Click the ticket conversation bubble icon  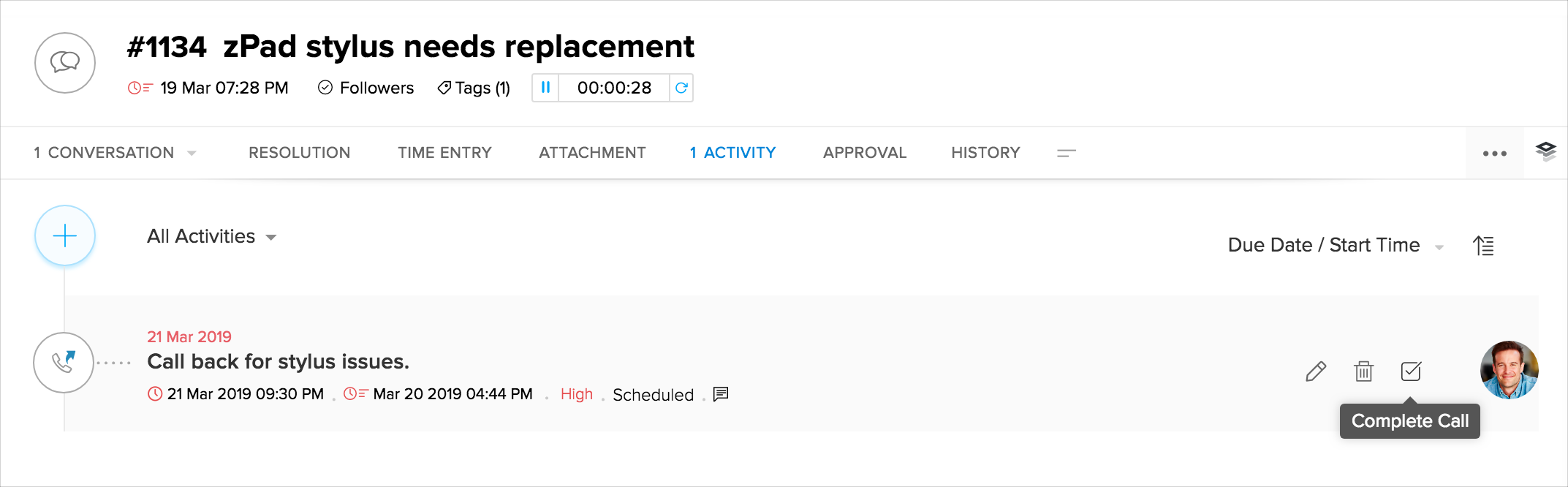pos(65,63)
